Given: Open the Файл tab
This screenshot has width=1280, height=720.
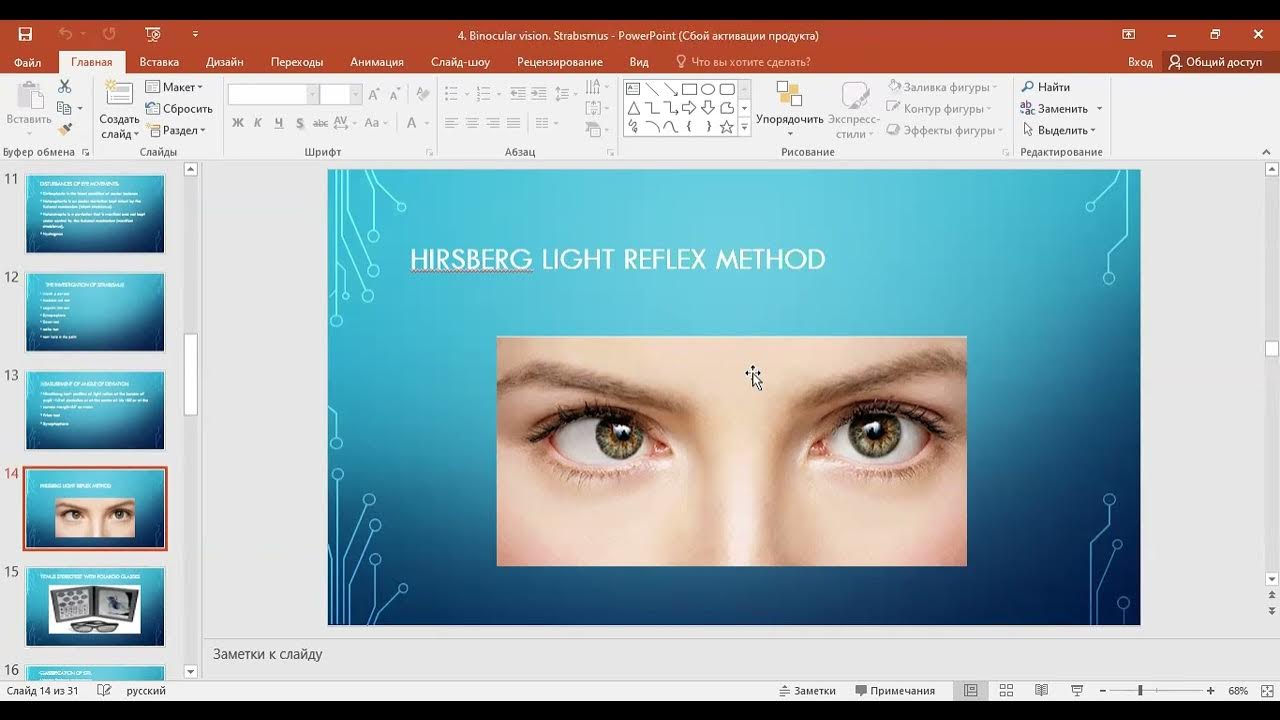Looking at the screenshot, I should click(x=28, y=62).
